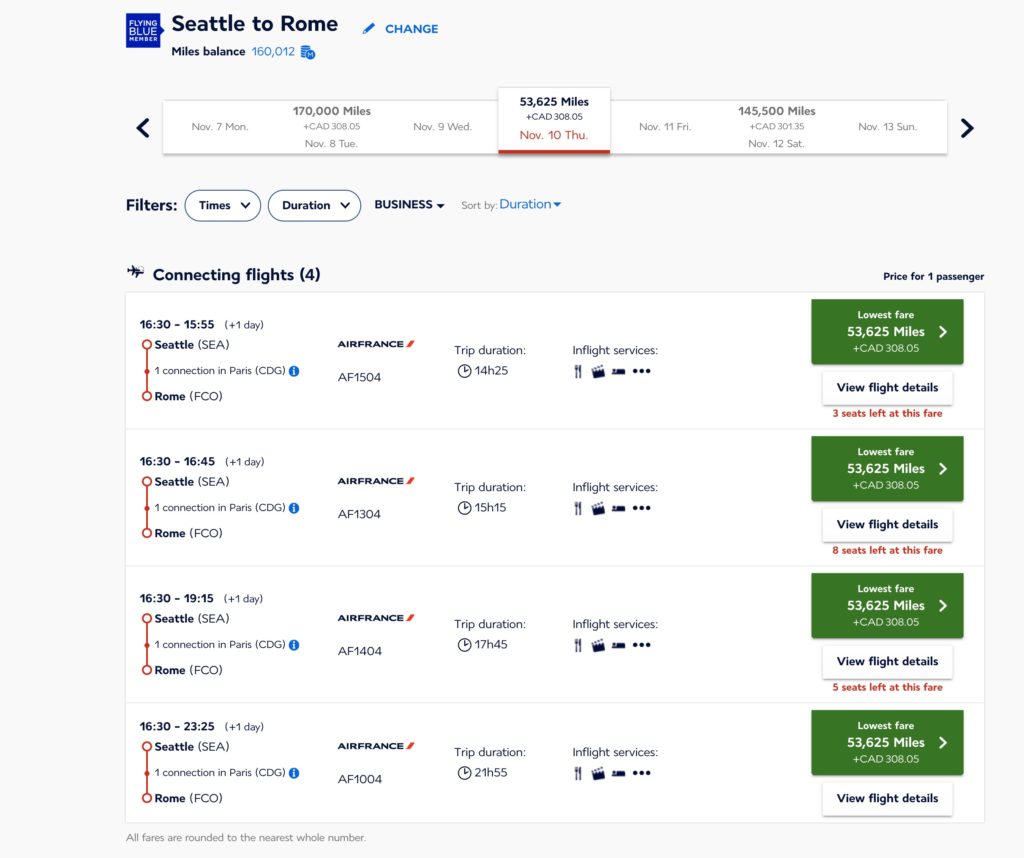1024x858 pixels.
Task: Click the airplane icon beside Connecting flights
Action: coord(135,272)
